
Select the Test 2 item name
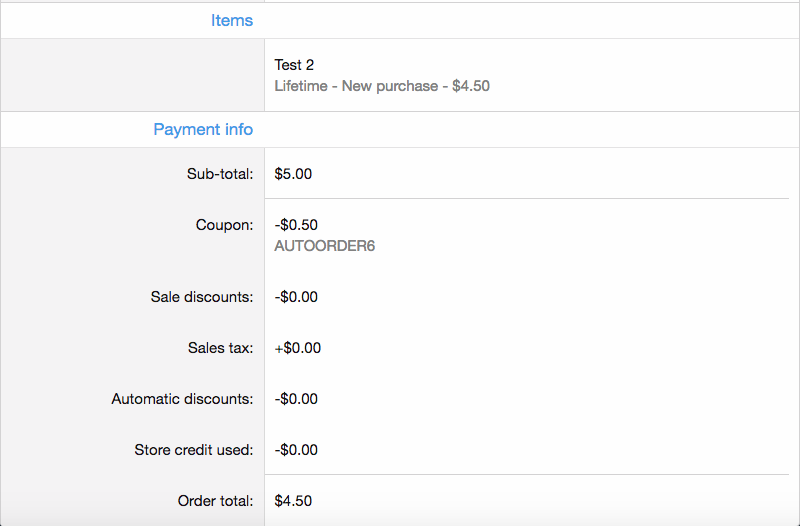[x=294, y=65]
